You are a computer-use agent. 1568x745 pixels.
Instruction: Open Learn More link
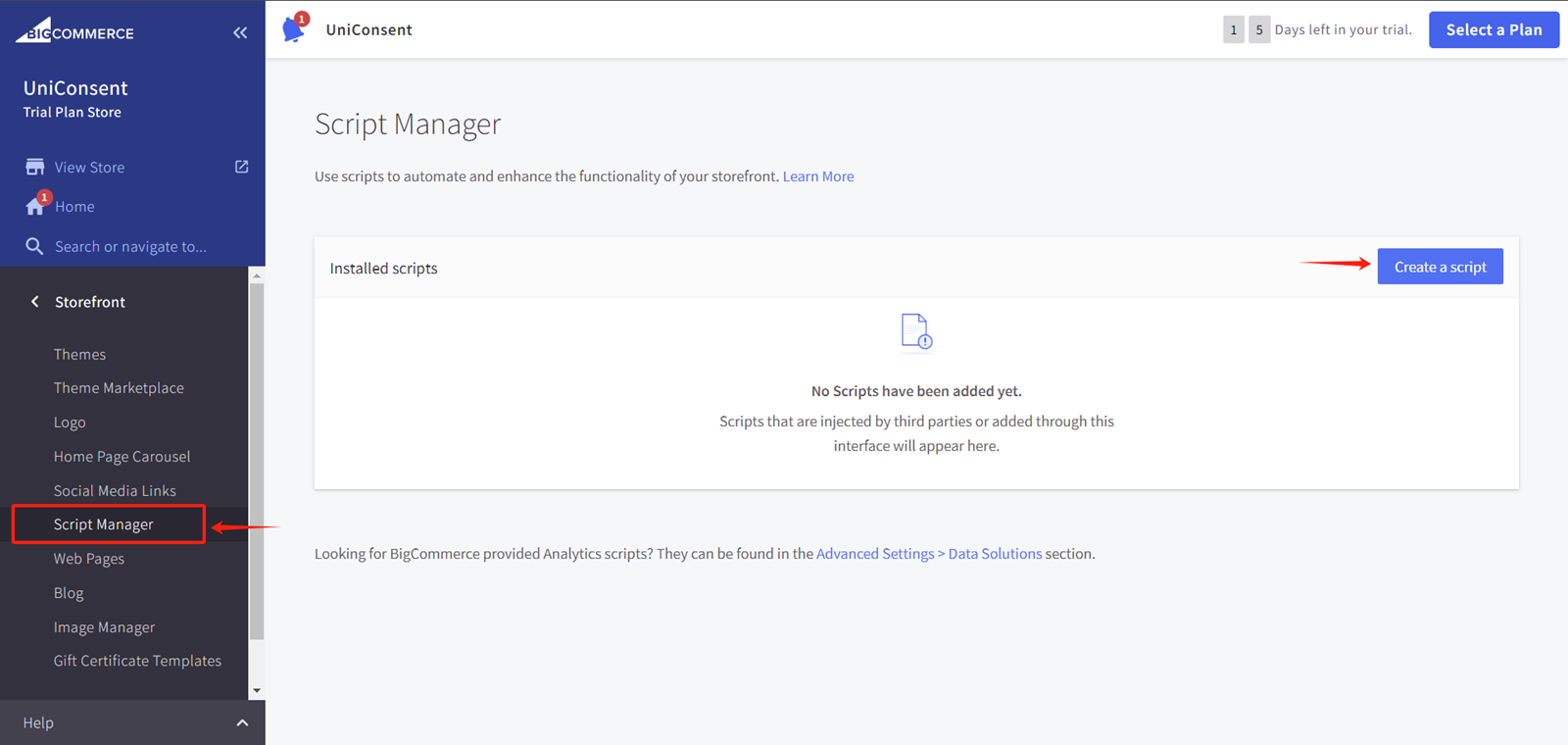818,176
